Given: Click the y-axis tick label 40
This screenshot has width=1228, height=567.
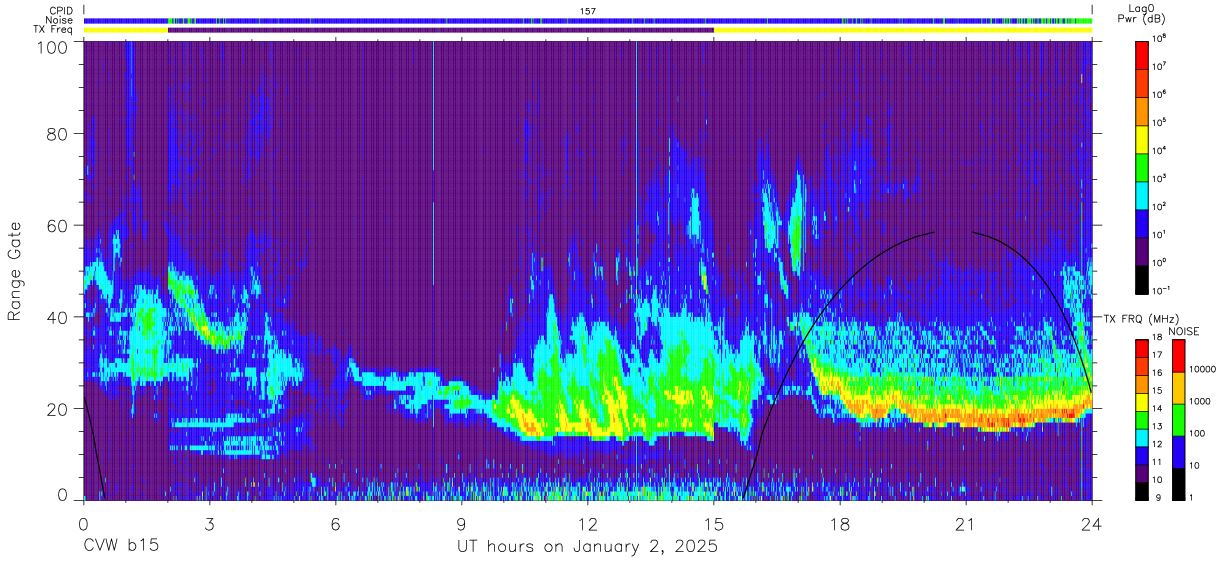Looking at the screenshot, I should [57, 317].
